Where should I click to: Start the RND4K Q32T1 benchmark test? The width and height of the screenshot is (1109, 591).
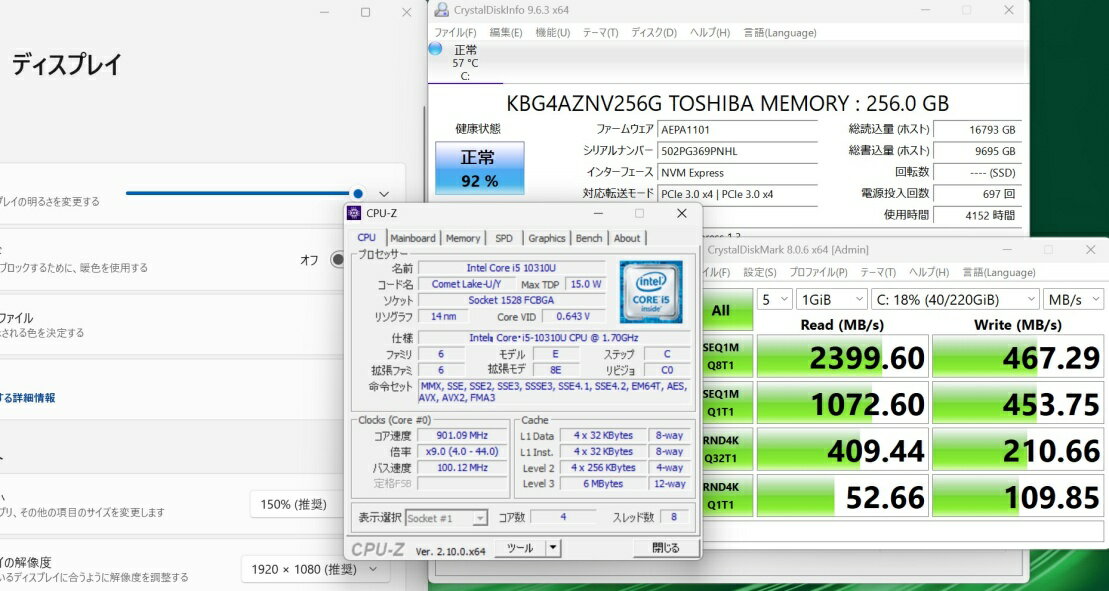720,451
